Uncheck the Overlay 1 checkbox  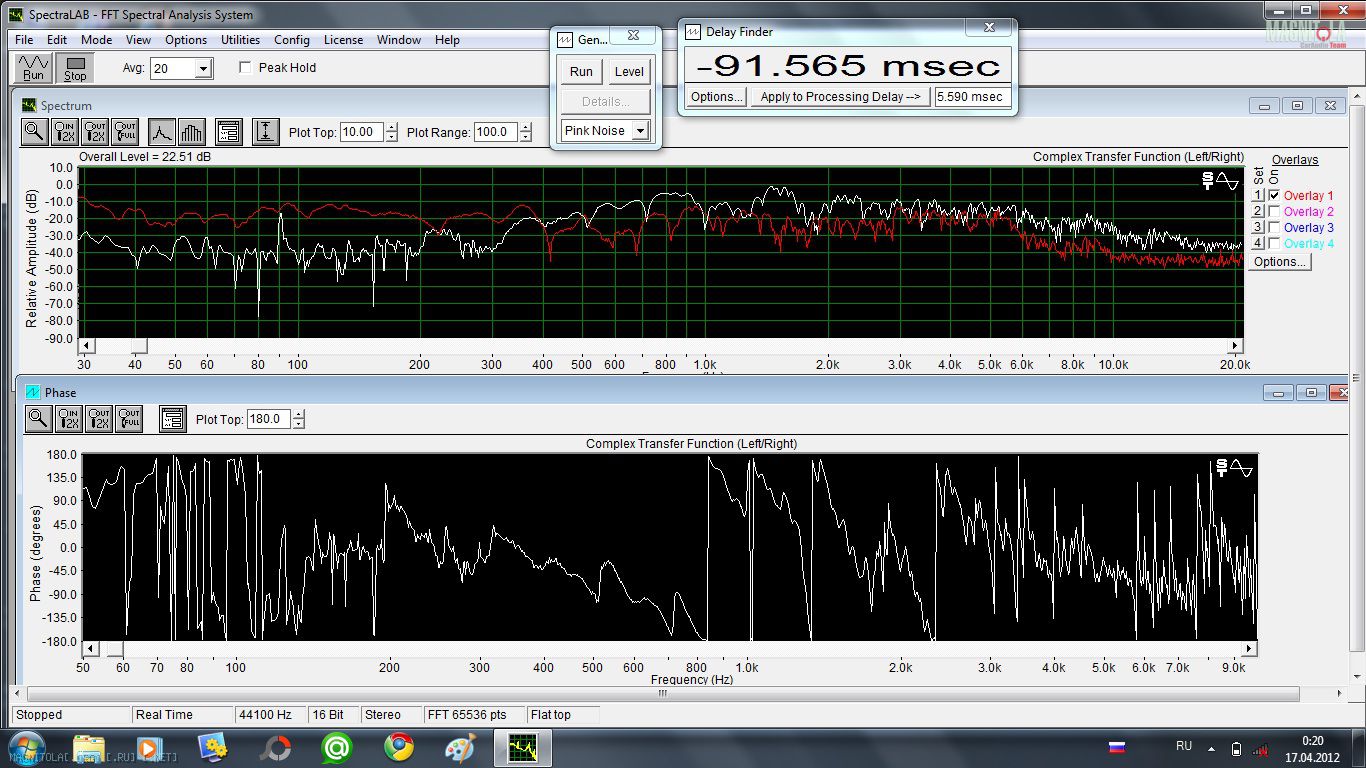(x=1274, y=196)
